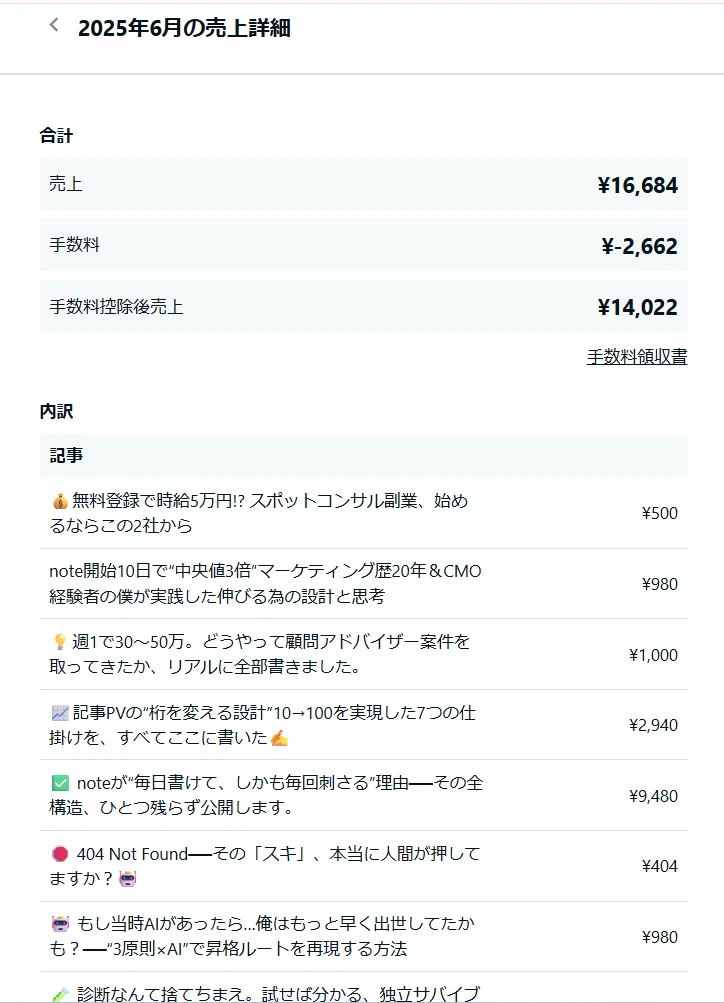
Task: Click the 手数料 fee row ¥-2,662
Action: 364,245
